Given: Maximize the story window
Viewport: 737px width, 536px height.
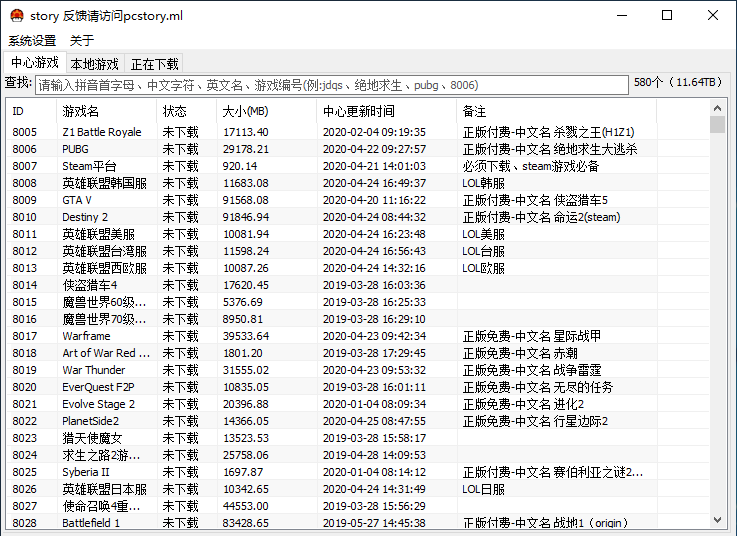Looking at the screenshot, I should 666,16.
